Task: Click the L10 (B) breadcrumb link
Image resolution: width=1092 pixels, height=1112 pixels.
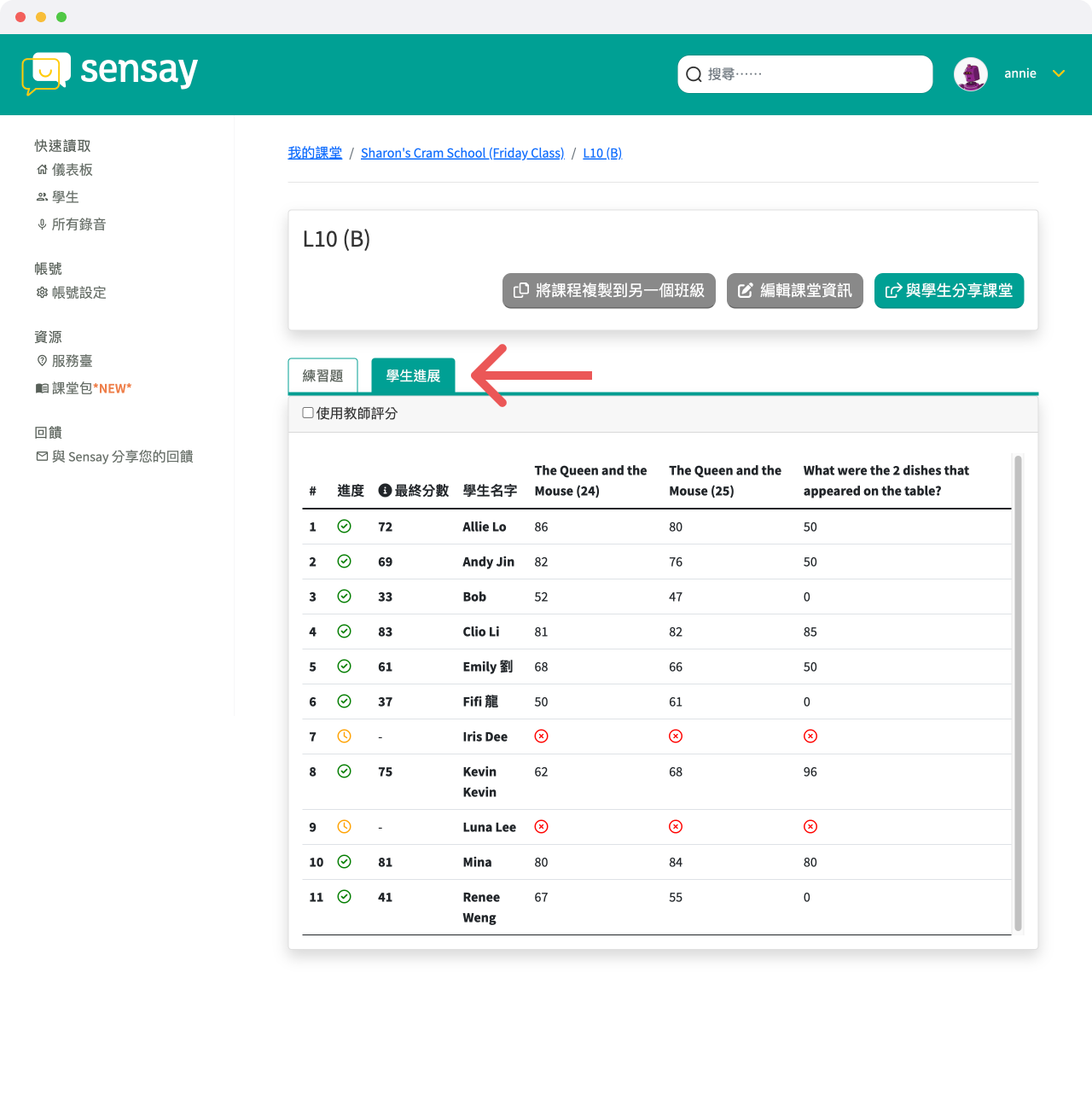Action: click(602, 153)
